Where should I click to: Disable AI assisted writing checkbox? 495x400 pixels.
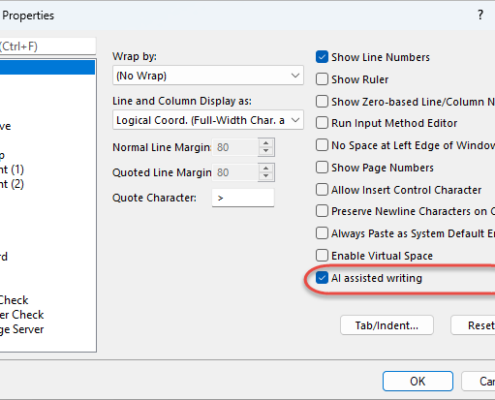click(x=322, y=278)
